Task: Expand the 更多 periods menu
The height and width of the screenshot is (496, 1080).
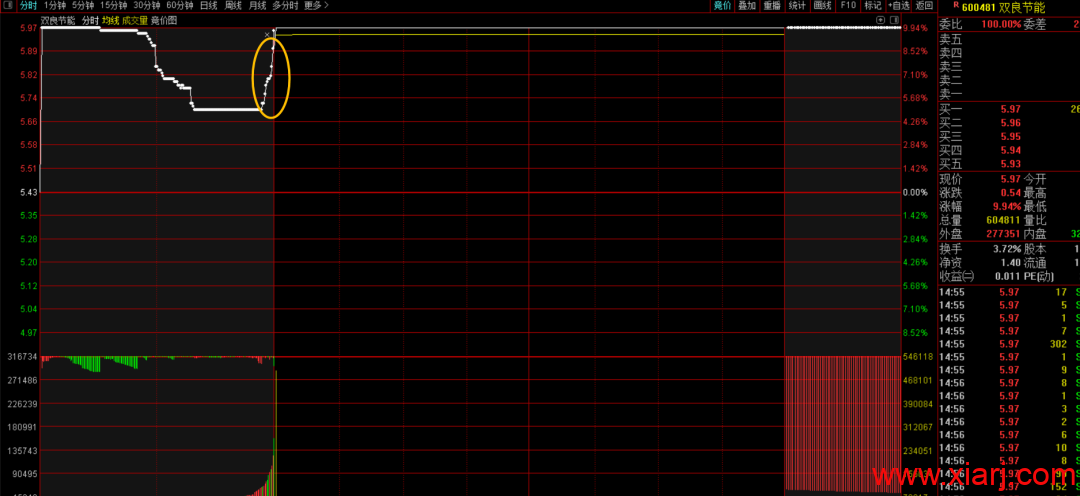Action: (x=316, y=6)
